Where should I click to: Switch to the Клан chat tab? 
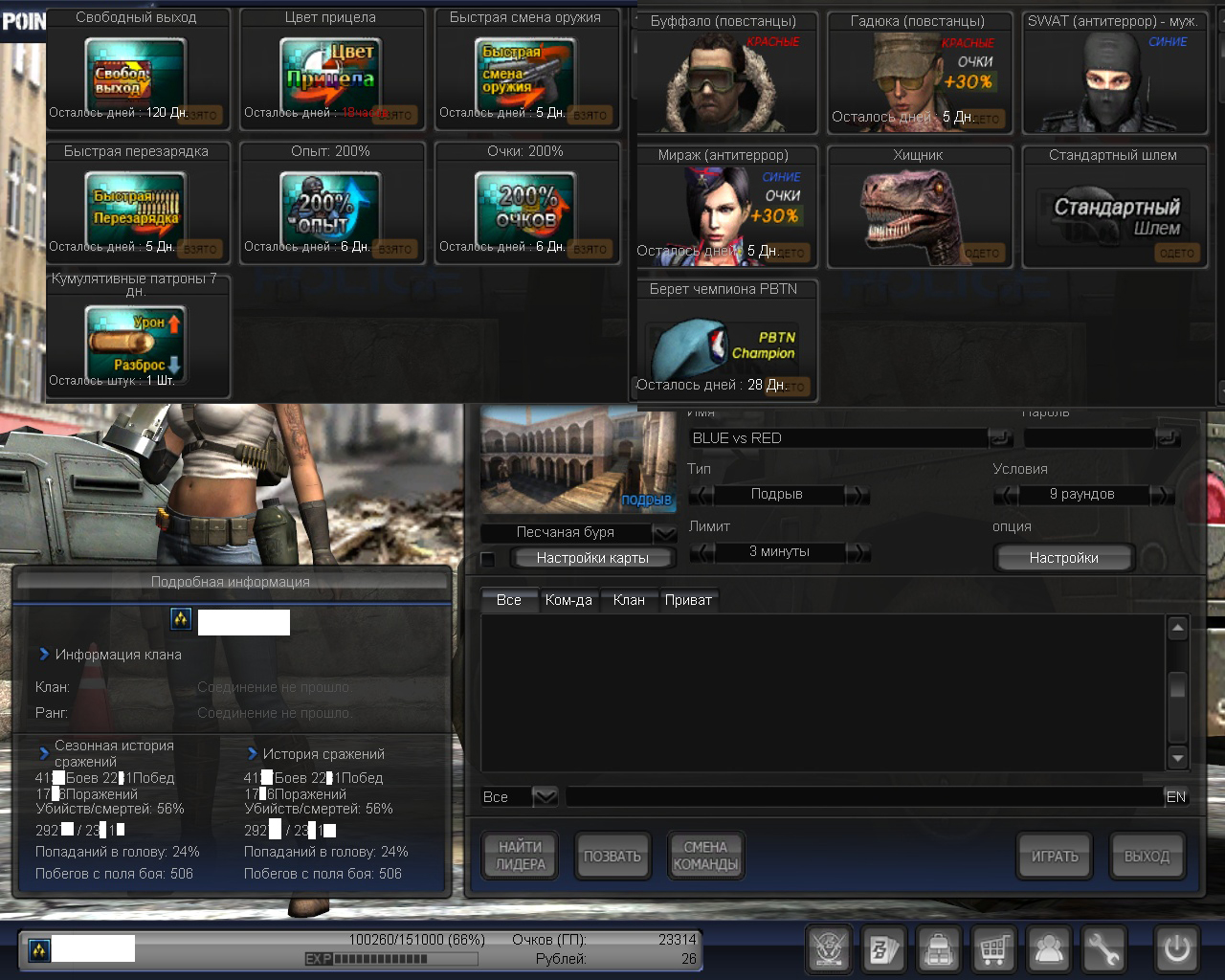629,600
